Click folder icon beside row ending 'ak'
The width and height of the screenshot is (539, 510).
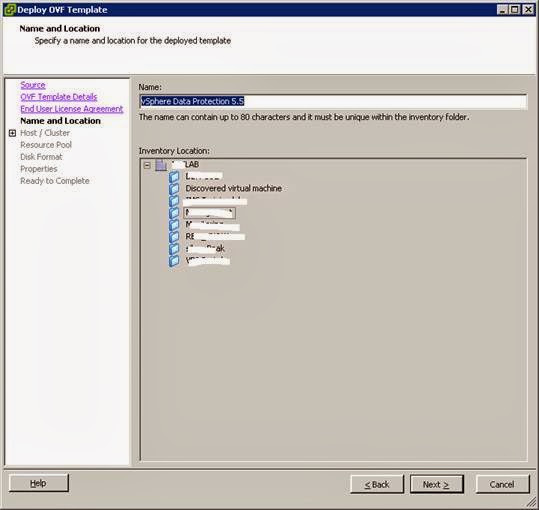(x=174, y=248)
